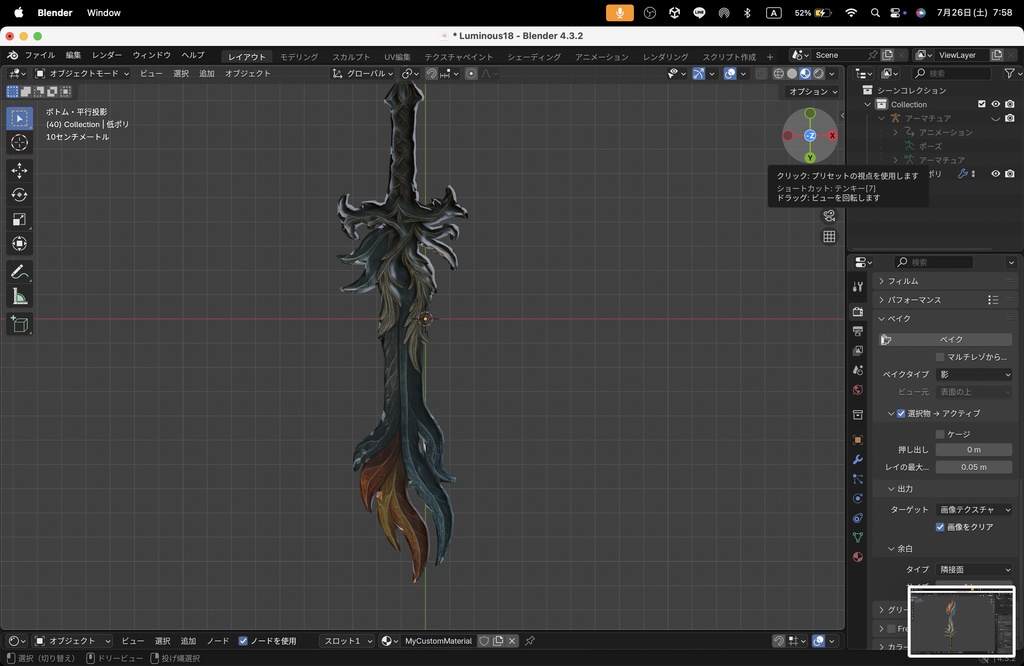Enable the ケージ checkbox

click(940, 434)
